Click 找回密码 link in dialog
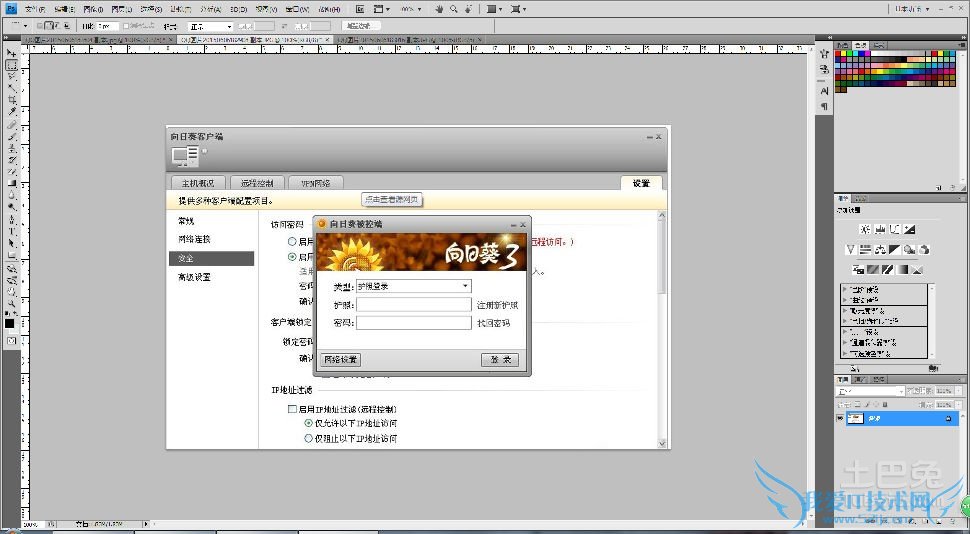This screenshot has width=970, height=534. tap(494, 323)
